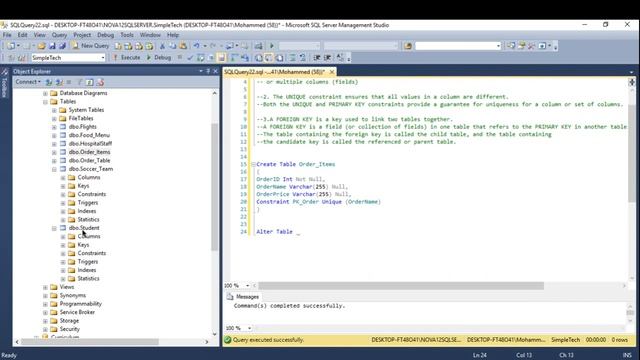Expand the Programmability folder node

(x=45, y=304)
